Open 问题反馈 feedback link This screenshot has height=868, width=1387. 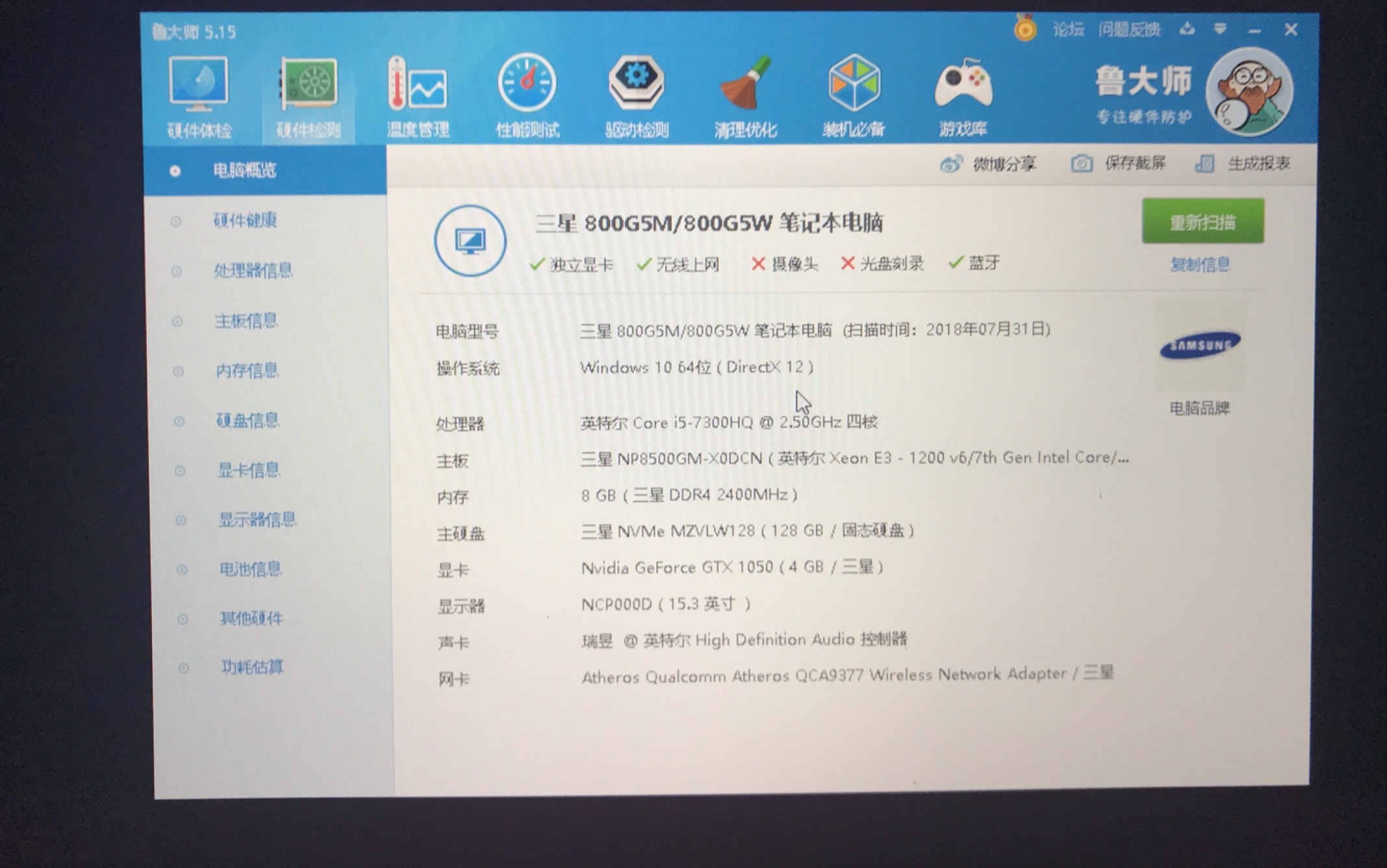[1129, 29]
